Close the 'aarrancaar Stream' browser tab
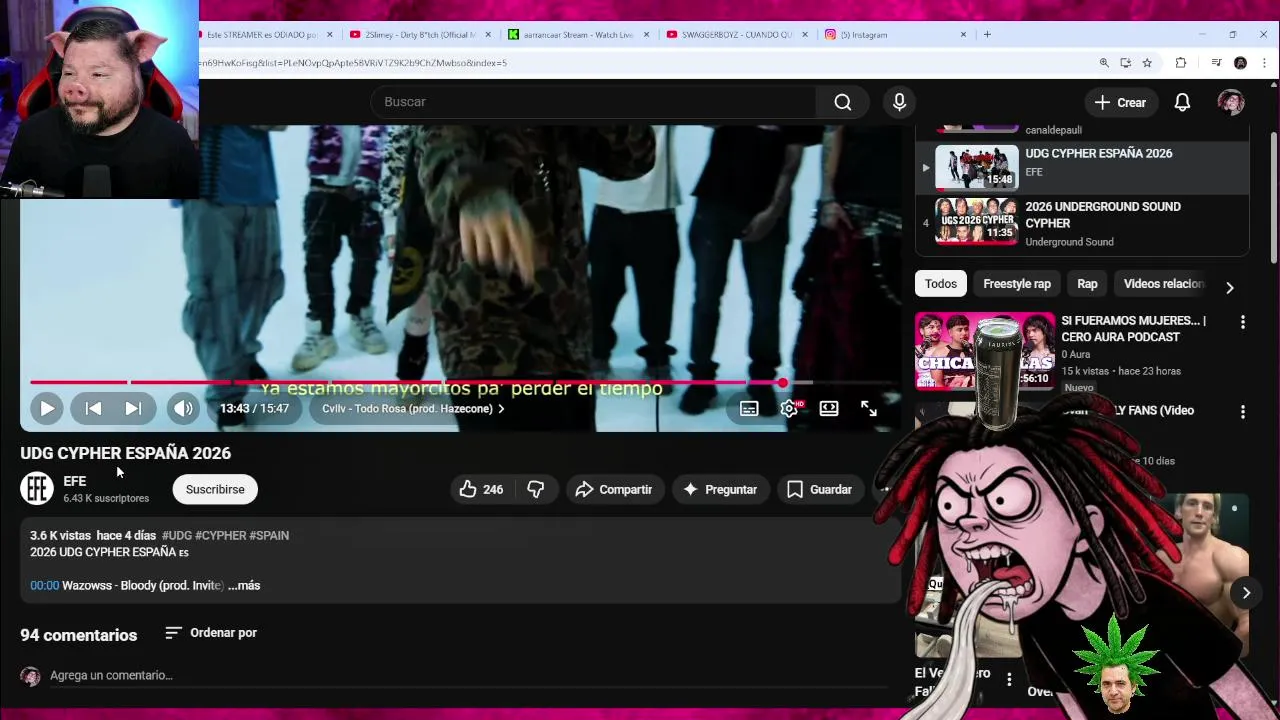1280x720 pixels. click(646, 34)
